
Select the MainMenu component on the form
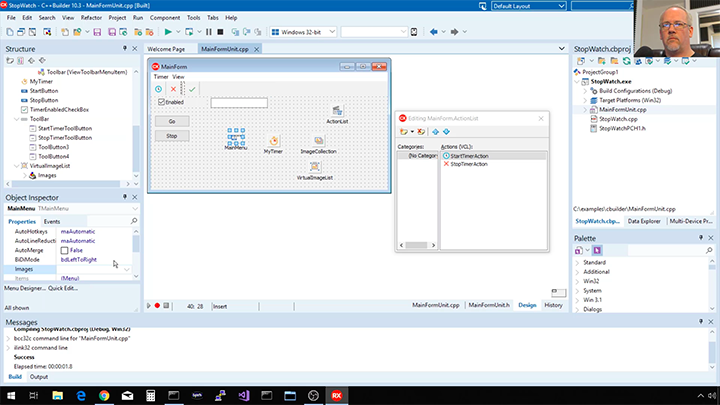[236, 137]
